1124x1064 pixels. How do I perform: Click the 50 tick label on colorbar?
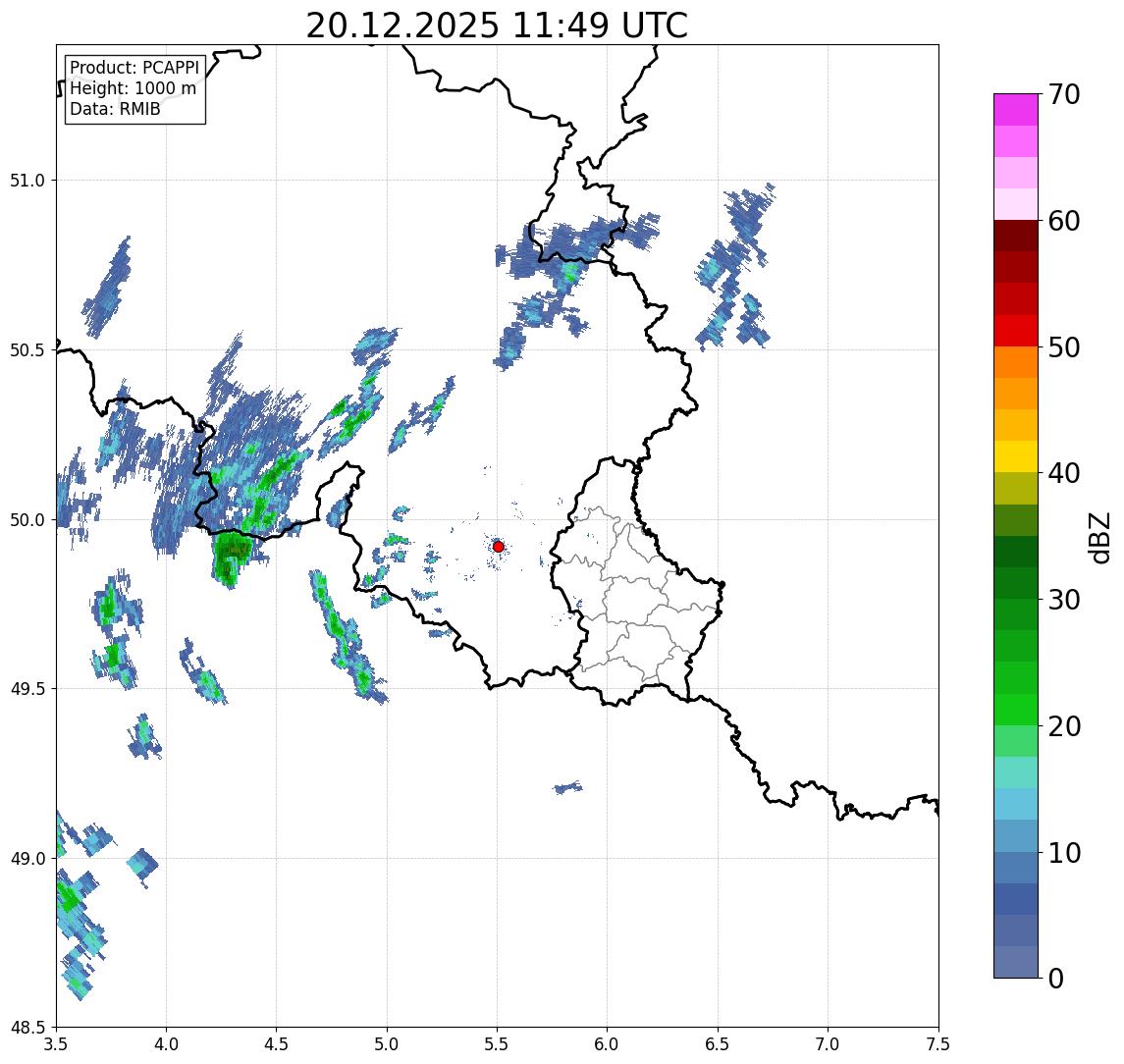pyautogui.click(x=1064, y=347)
